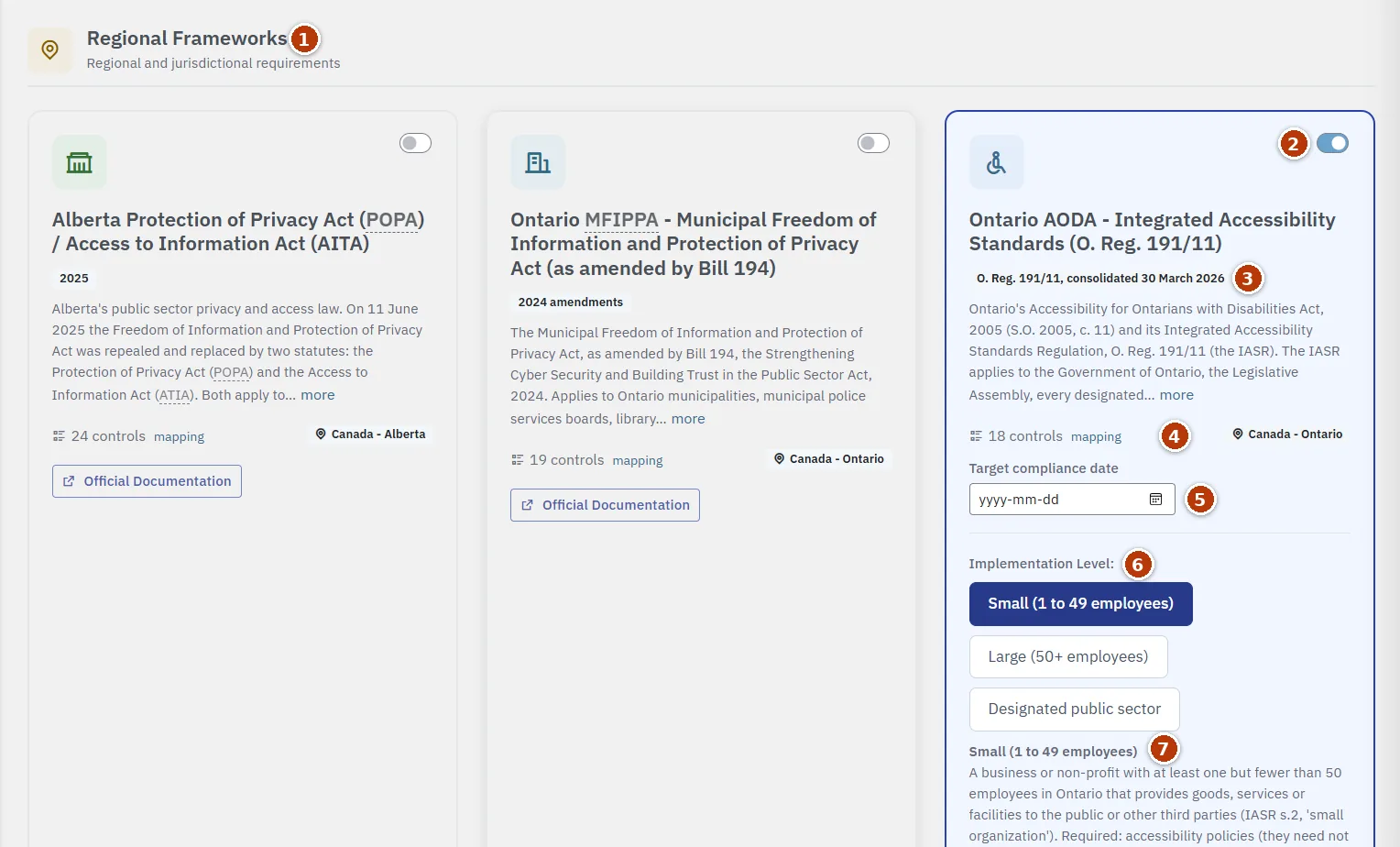Screen dimensions: 1400x847
Task: Expand Alberta POPA description with more
Action: click(x=318, y=395)
